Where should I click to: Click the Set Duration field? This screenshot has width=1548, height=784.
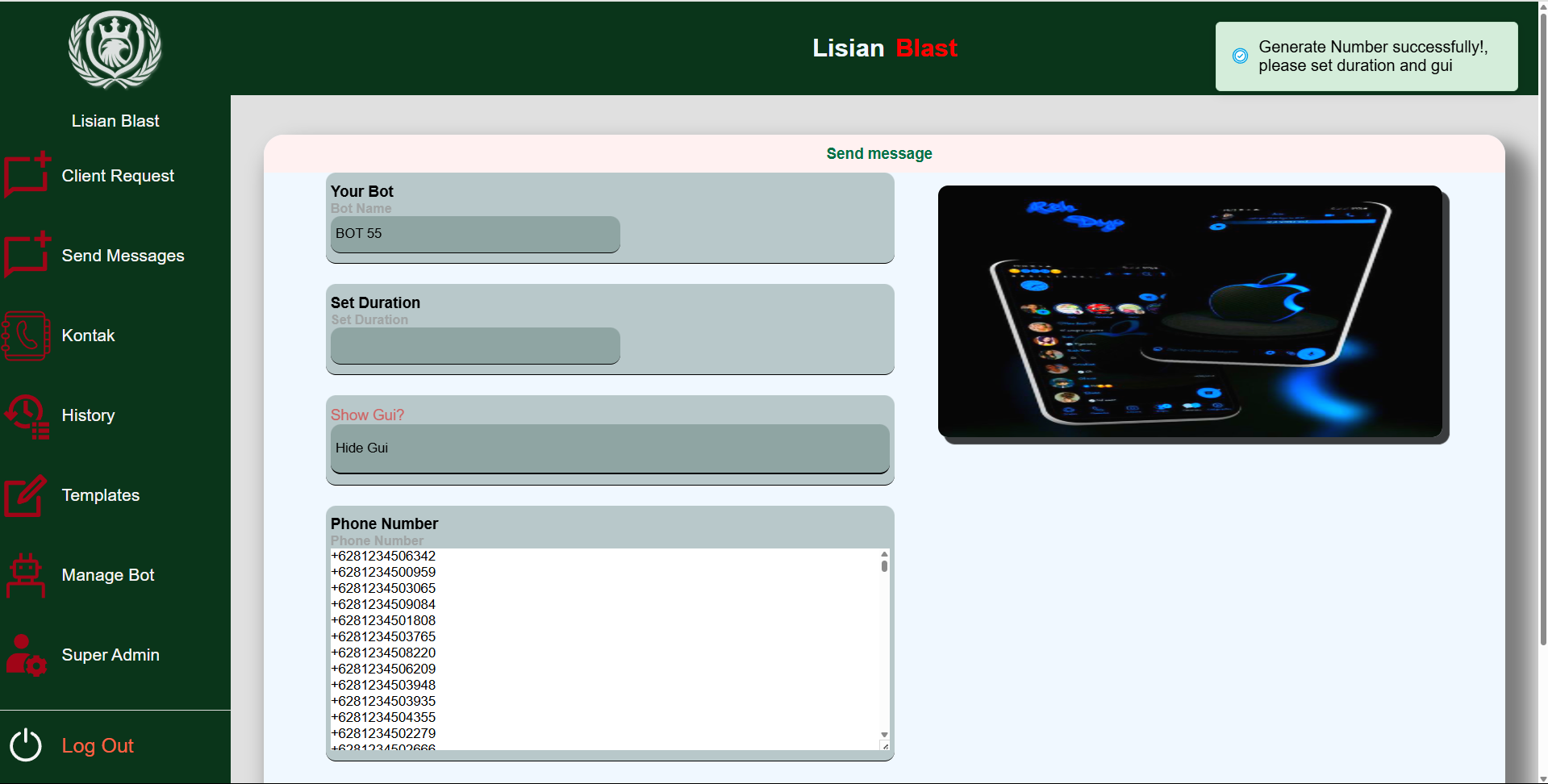[474, 345]
